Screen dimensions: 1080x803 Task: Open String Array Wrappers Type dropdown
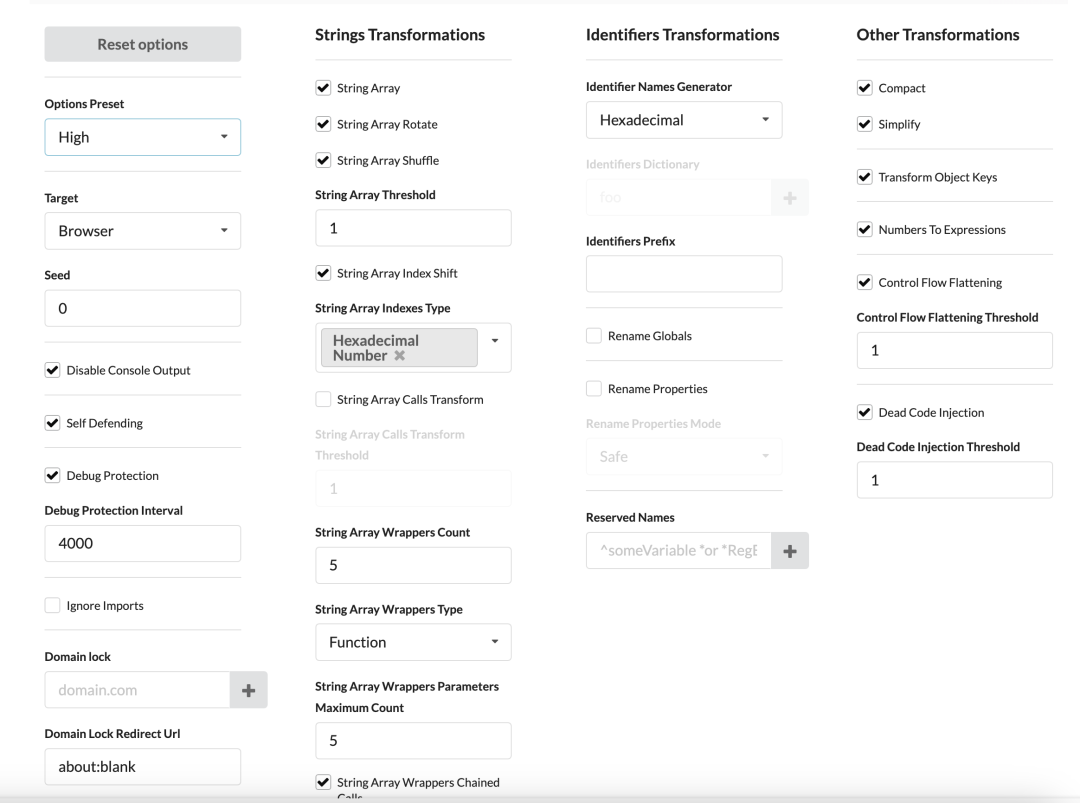[x=413, y=642]
